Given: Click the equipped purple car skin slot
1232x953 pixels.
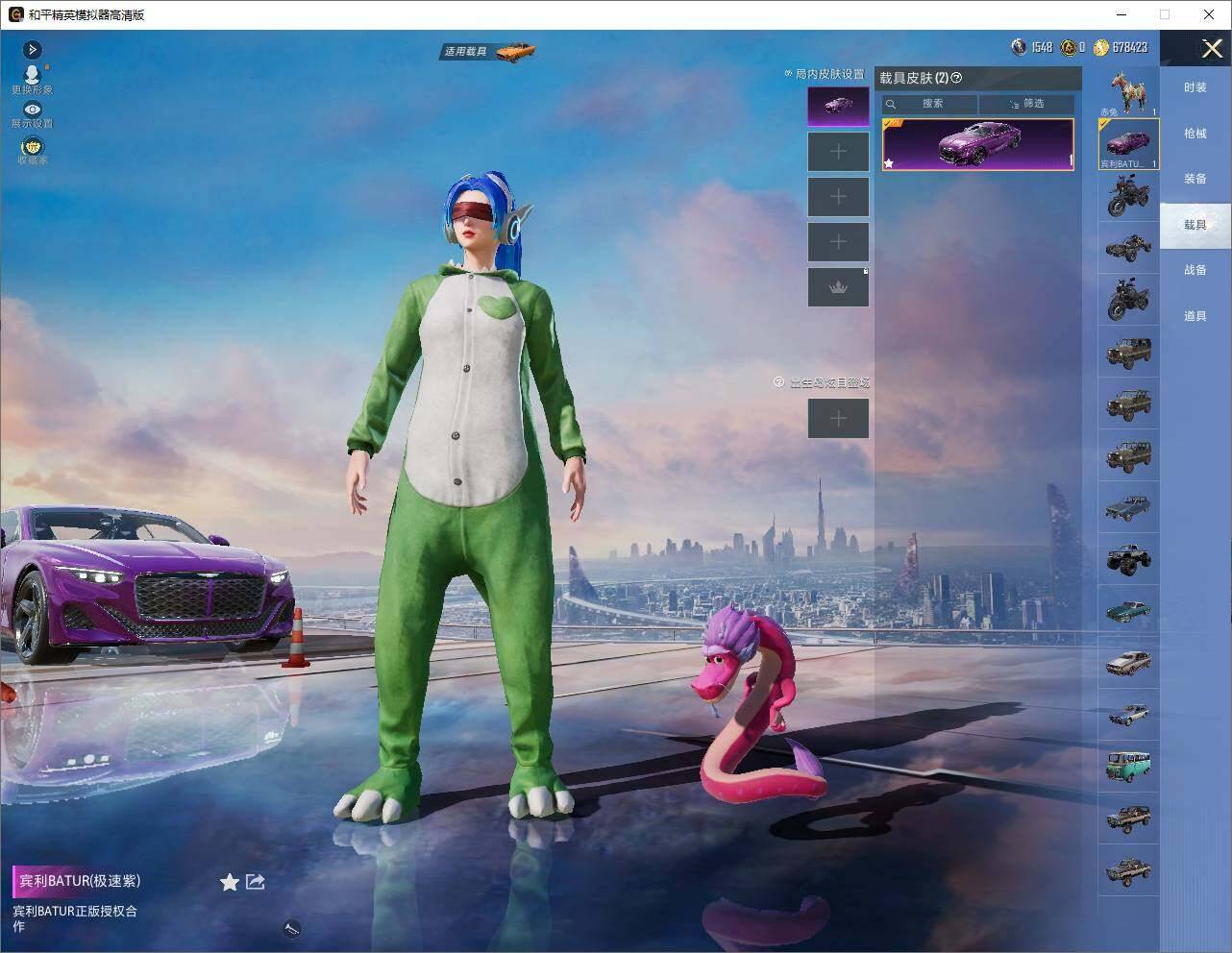Looking at the screenshot, I should click(x=838, y=106).
